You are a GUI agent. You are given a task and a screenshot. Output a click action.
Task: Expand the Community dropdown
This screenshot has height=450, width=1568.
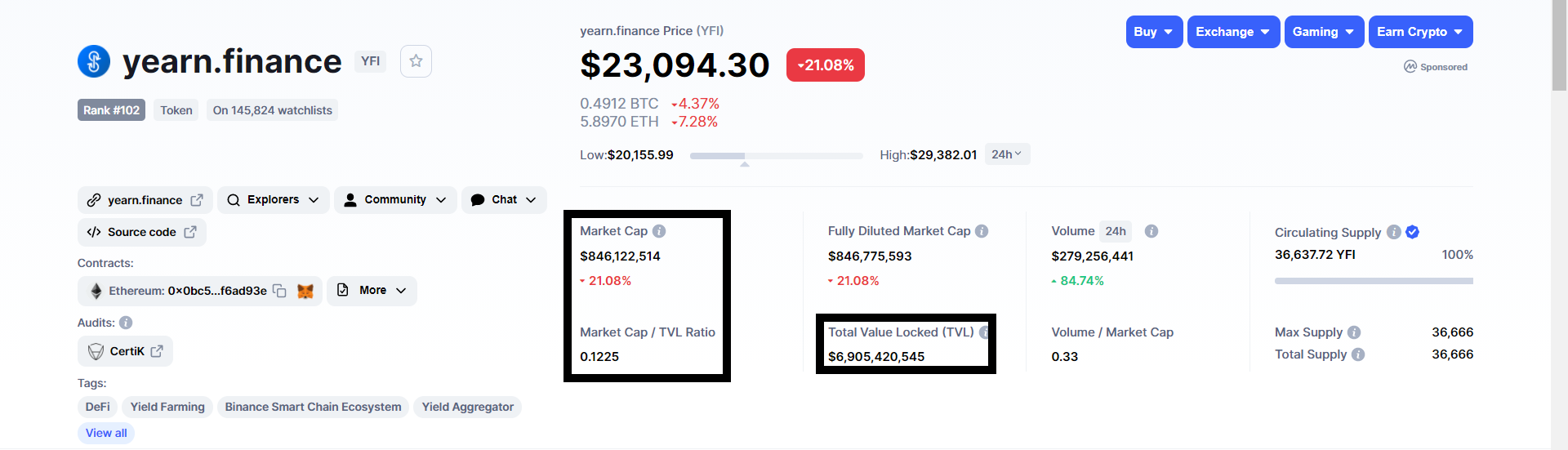pyautogui.click(x=395, y=200)
